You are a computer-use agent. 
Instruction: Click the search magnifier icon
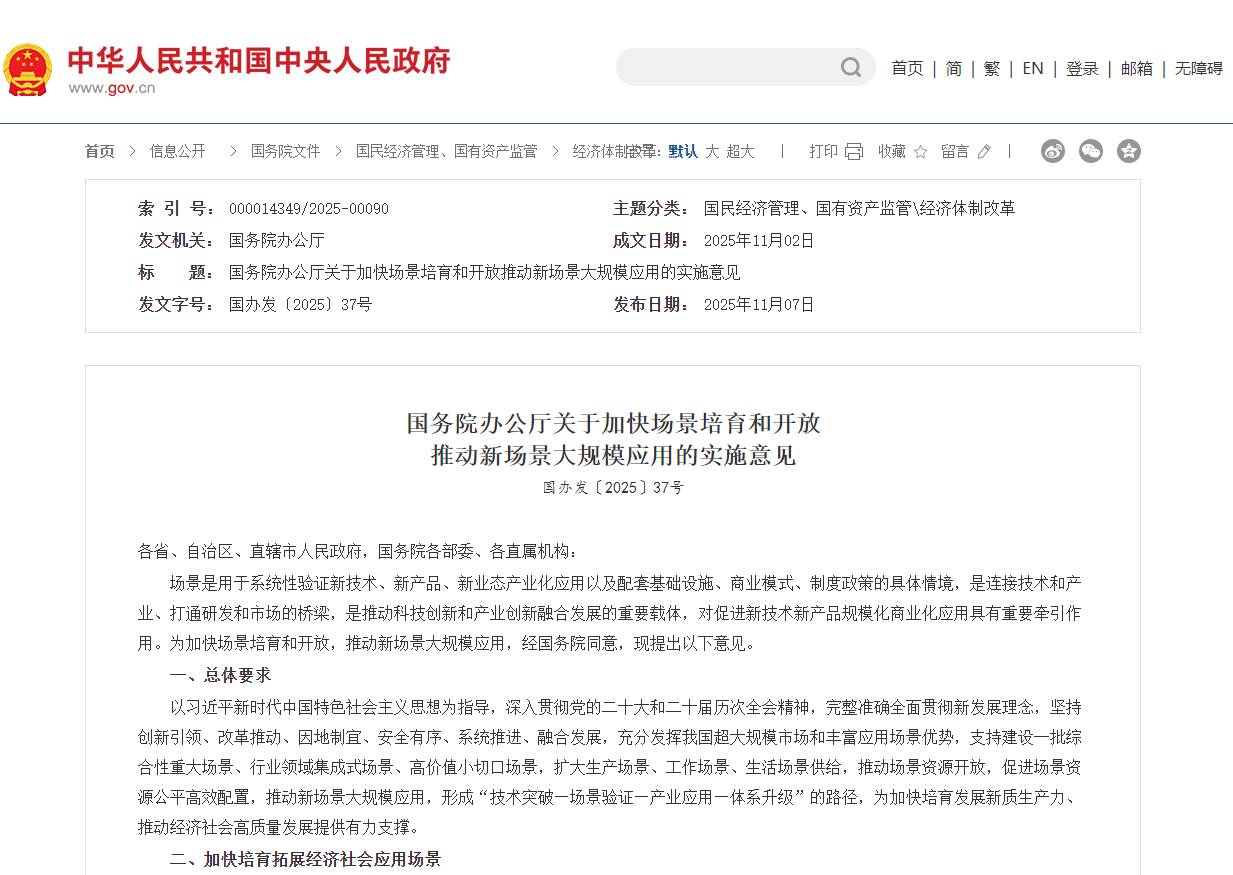pos(851,67)
